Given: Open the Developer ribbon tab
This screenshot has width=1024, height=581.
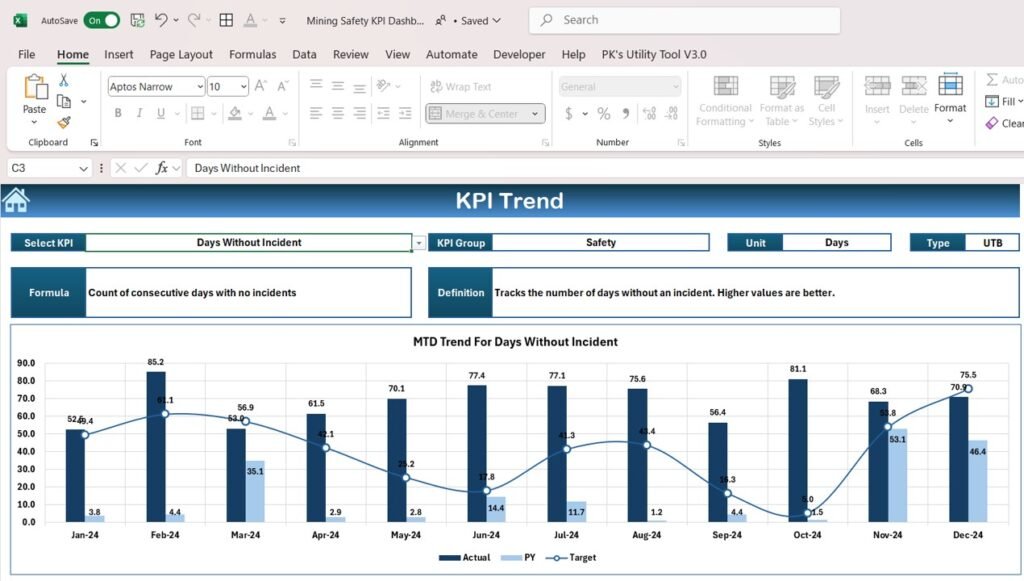Looking at the screenshot, I should [519, 54].
